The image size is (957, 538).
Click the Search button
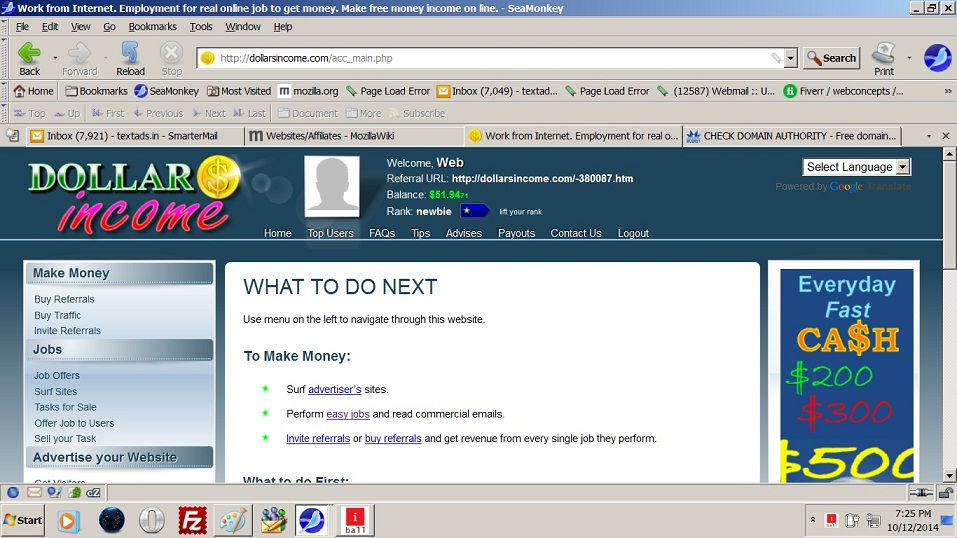click(x=831, y=58)
